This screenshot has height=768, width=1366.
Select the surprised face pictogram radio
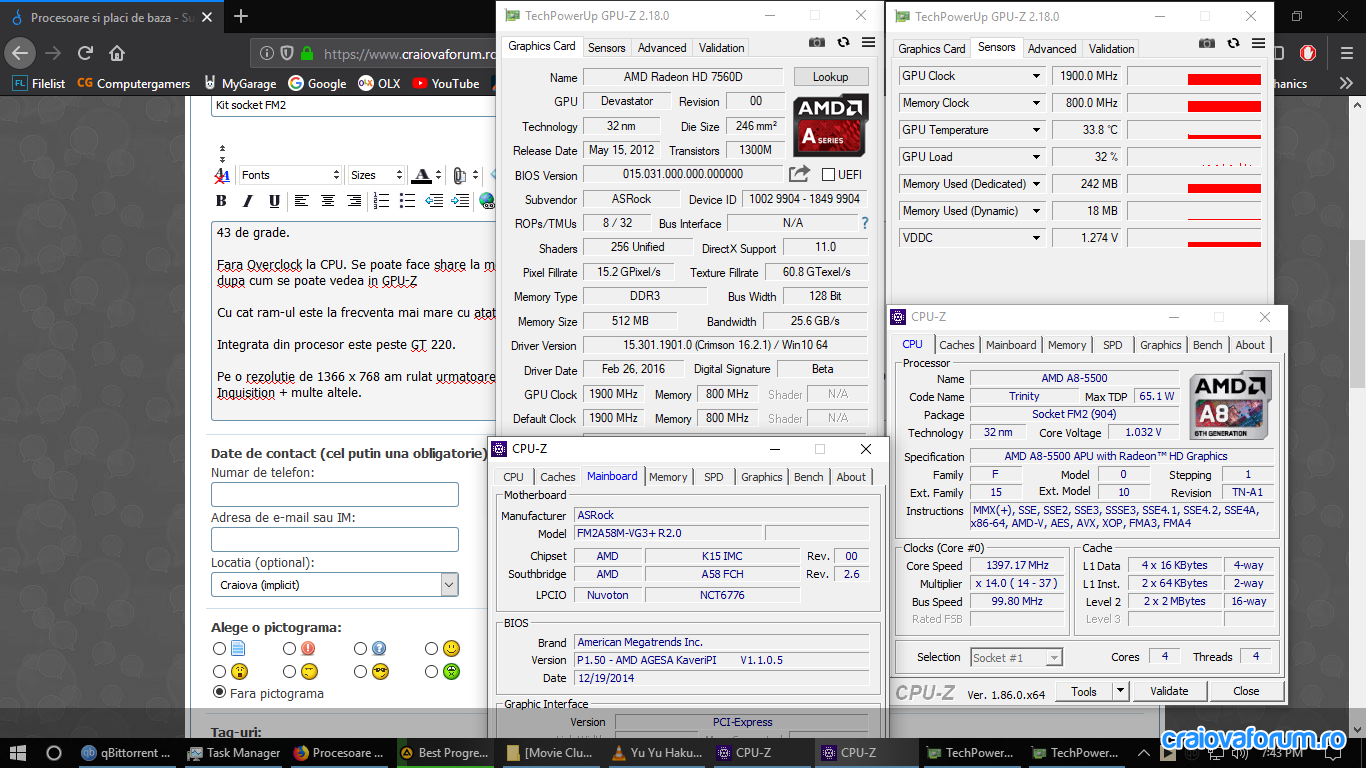[x=219, y=671]
